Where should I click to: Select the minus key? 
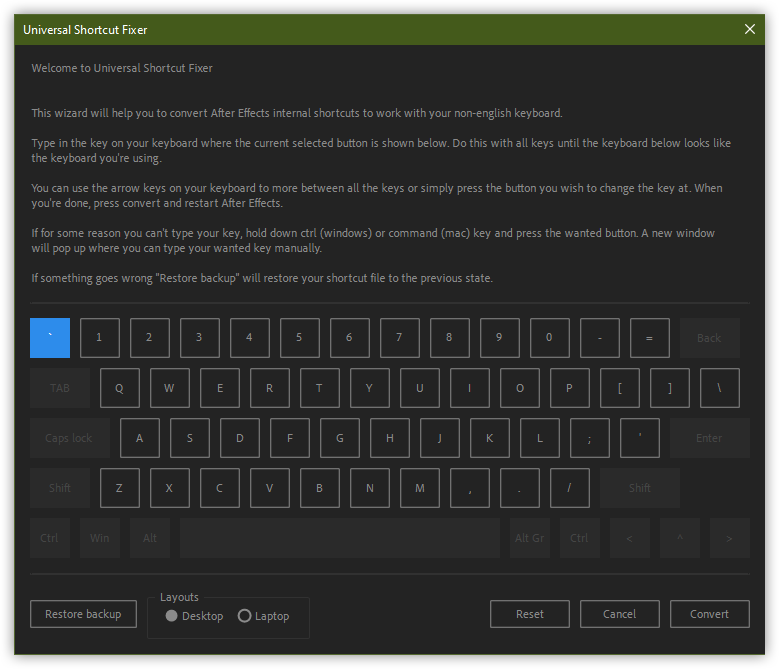(600, 338)
